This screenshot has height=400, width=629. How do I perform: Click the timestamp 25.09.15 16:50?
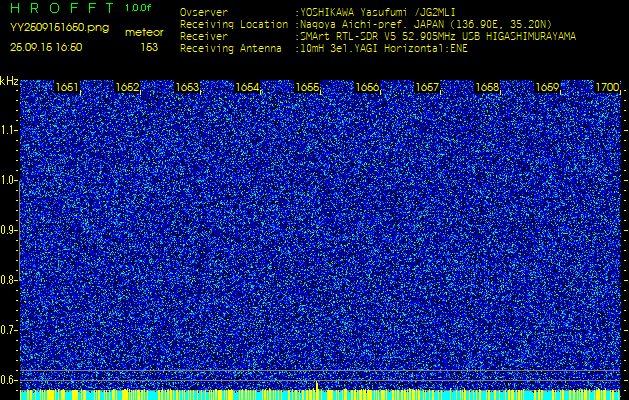click(x=46, y=47)
